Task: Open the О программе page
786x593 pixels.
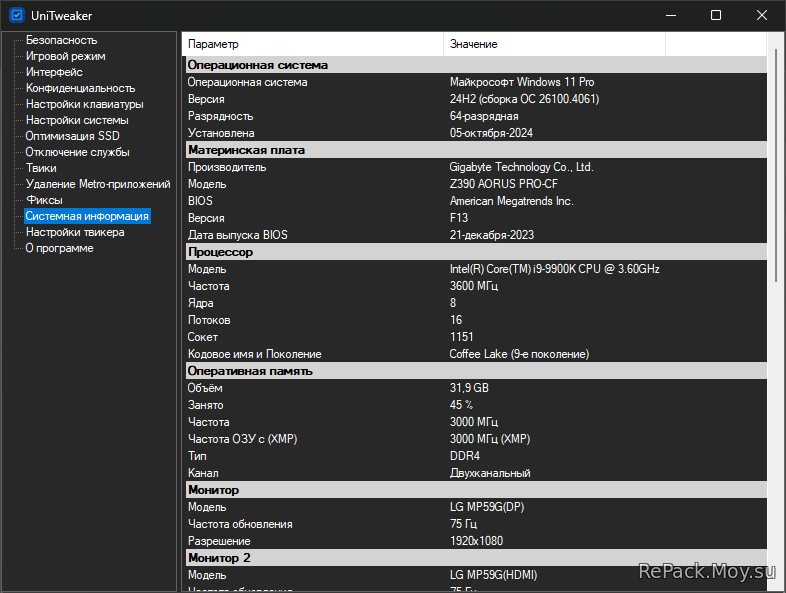Action: click(59, 248)
